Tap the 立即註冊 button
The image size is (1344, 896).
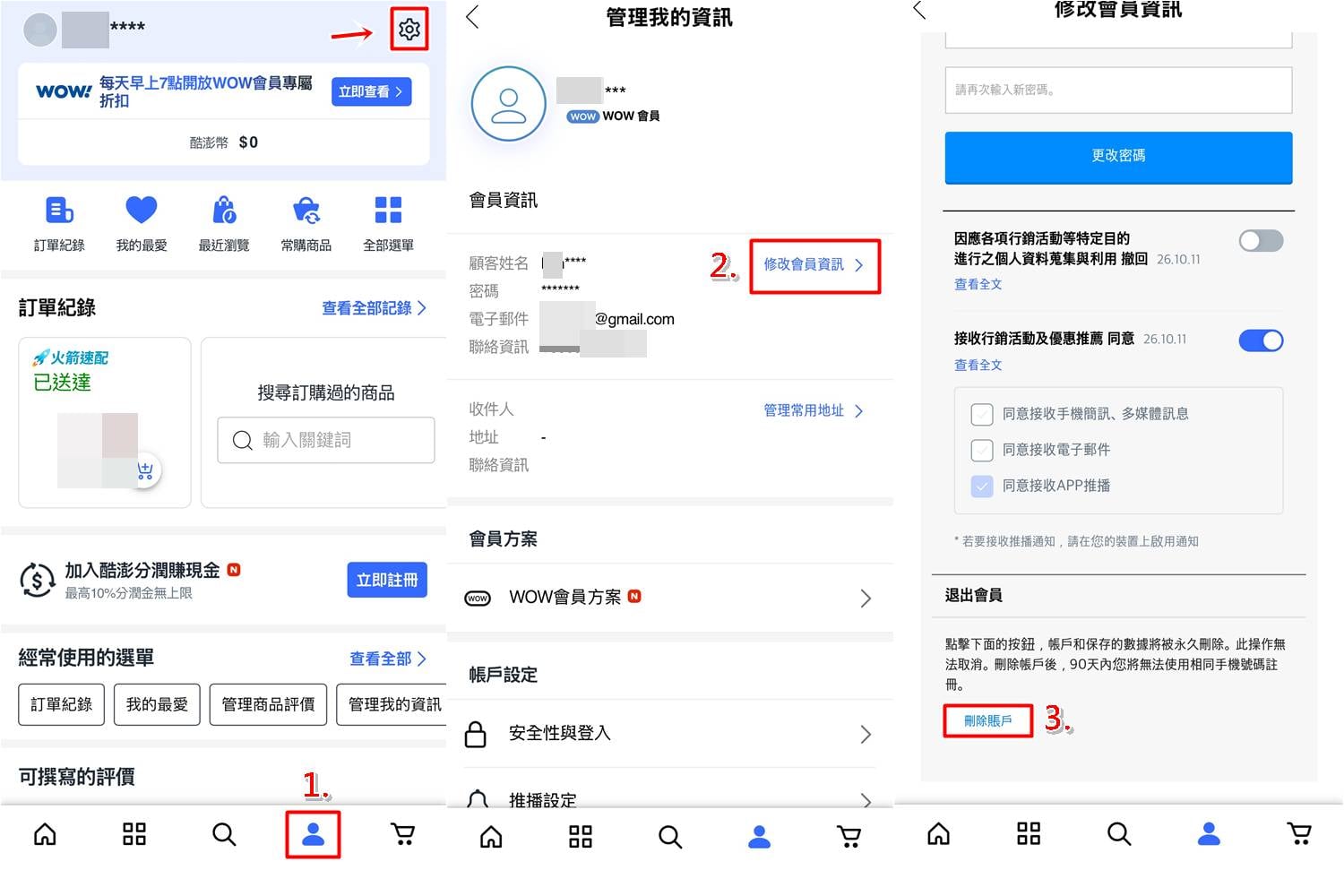click(x=387, y=581)
